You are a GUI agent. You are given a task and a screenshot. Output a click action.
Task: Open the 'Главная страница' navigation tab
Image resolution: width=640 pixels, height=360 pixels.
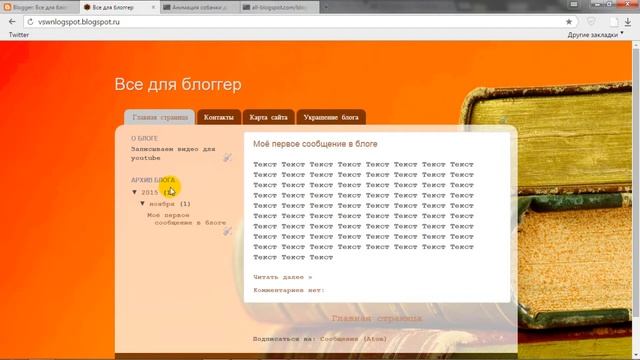[x=160, y=117]
